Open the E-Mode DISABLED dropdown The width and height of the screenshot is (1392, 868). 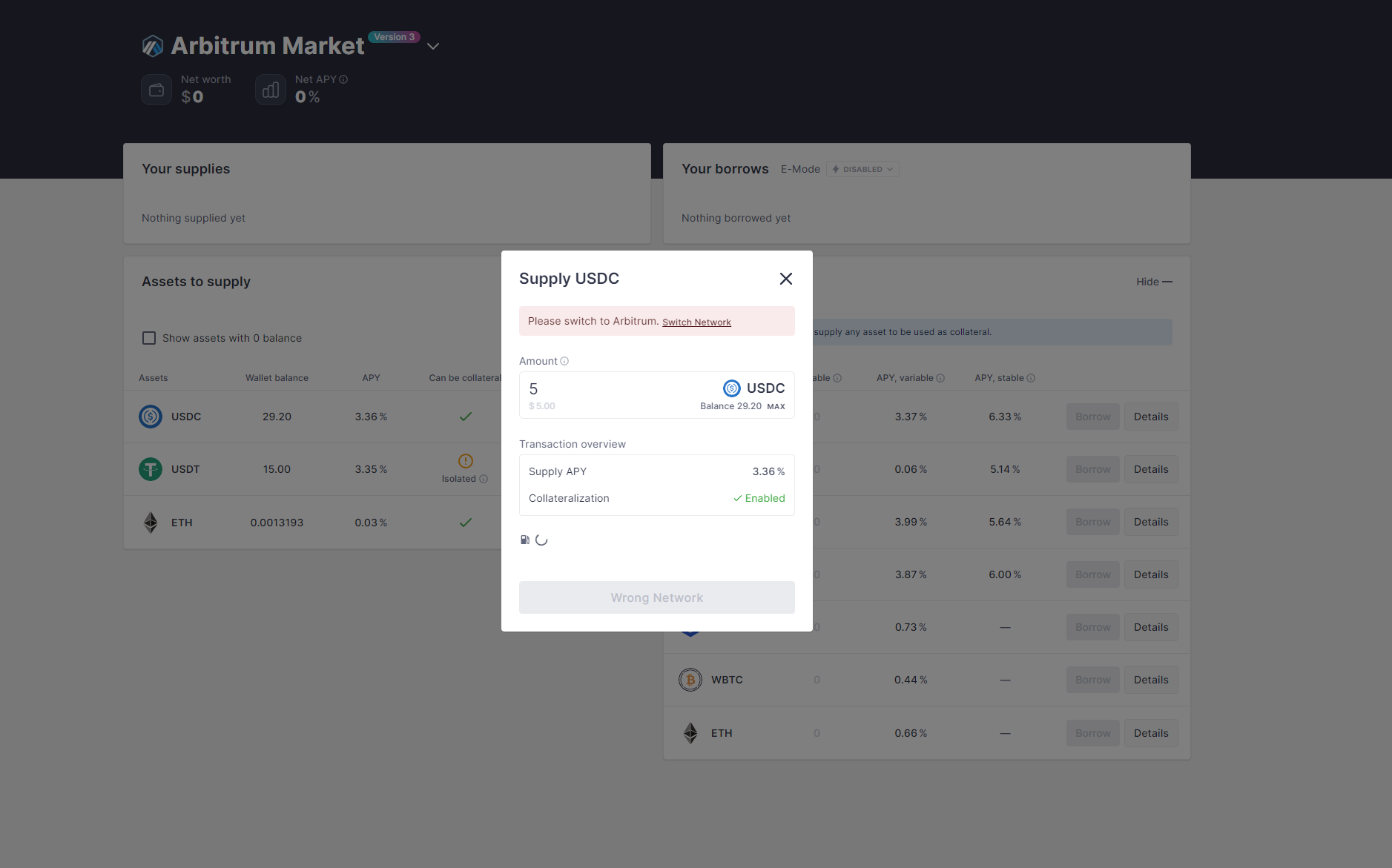[x=862, y=169]
